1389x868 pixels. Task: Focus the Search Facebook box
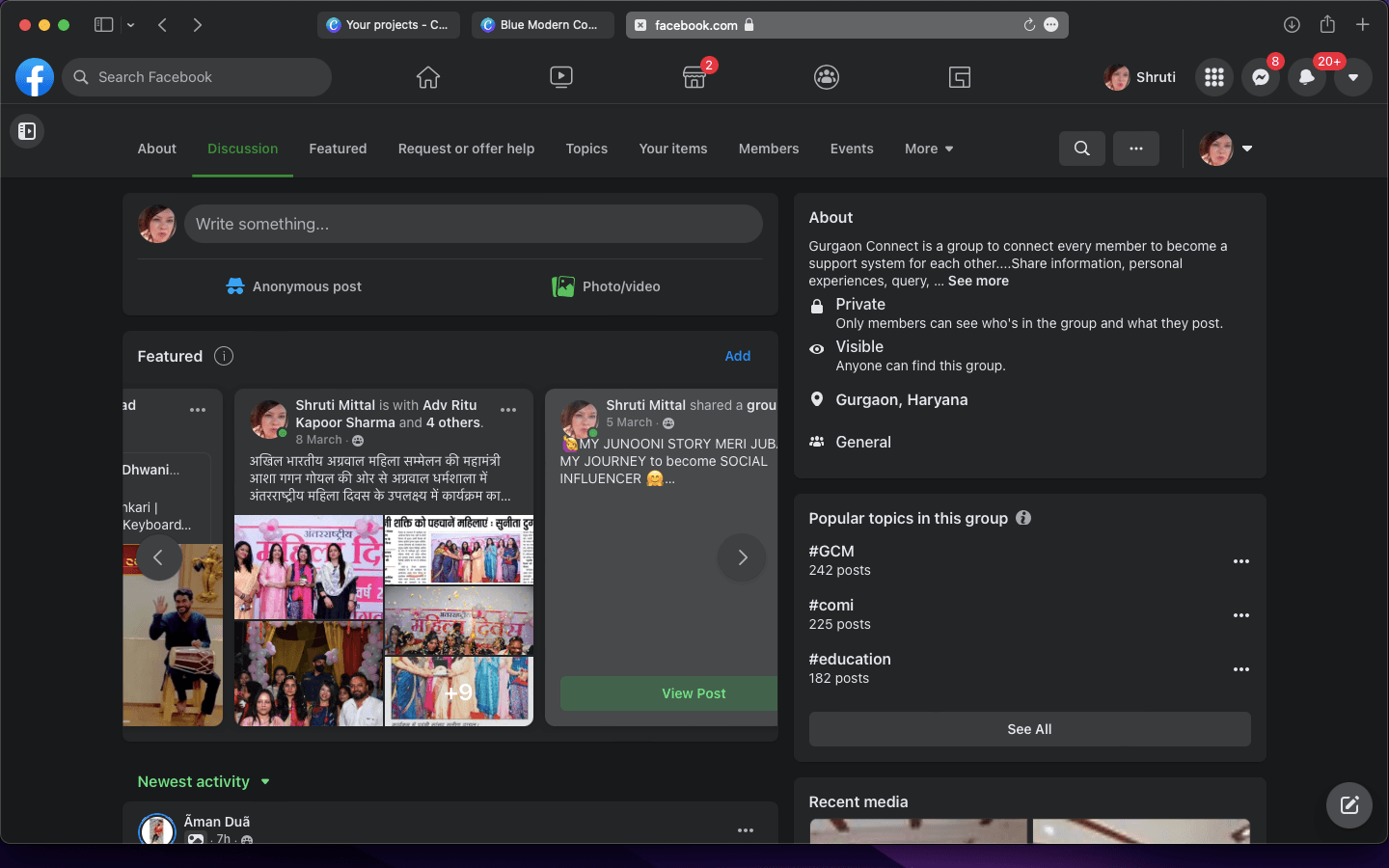pos(197,77)
